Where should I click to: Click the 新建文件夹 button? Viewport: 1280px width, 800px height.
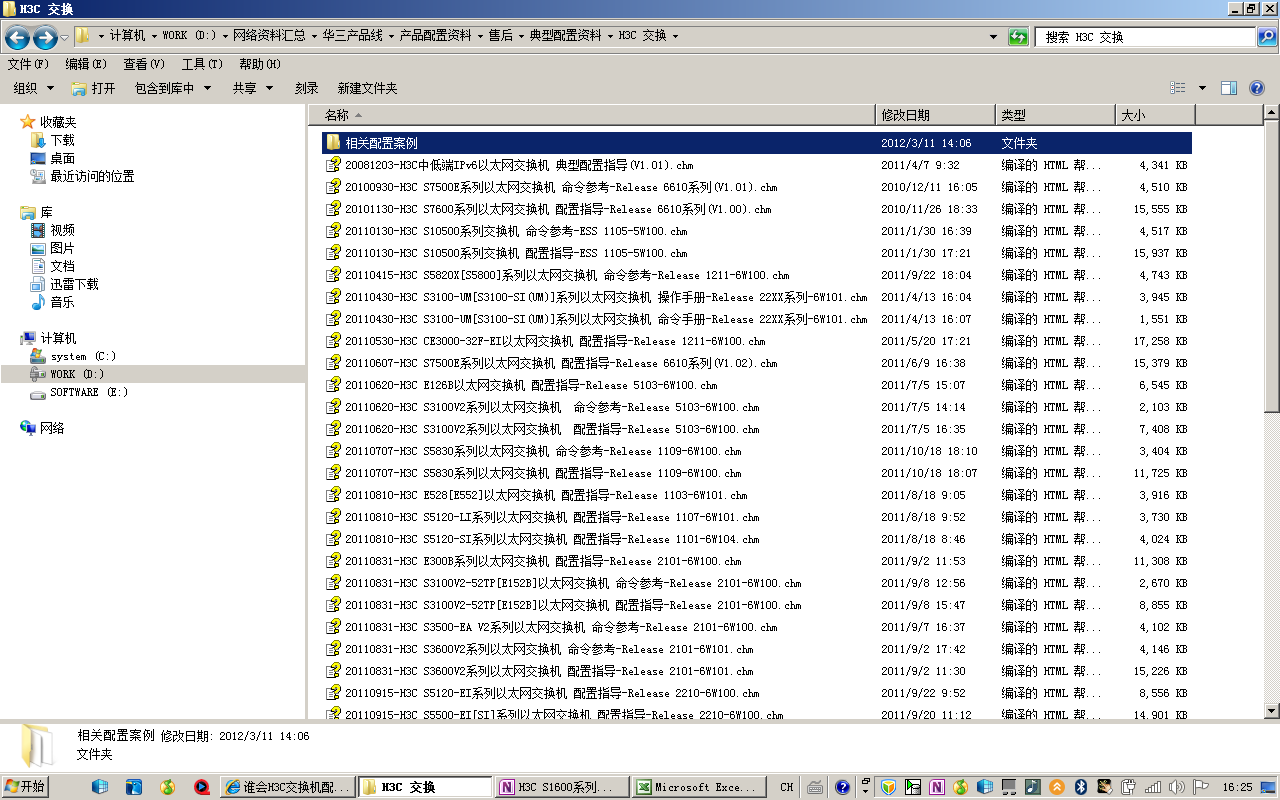[x=367, y=88]
